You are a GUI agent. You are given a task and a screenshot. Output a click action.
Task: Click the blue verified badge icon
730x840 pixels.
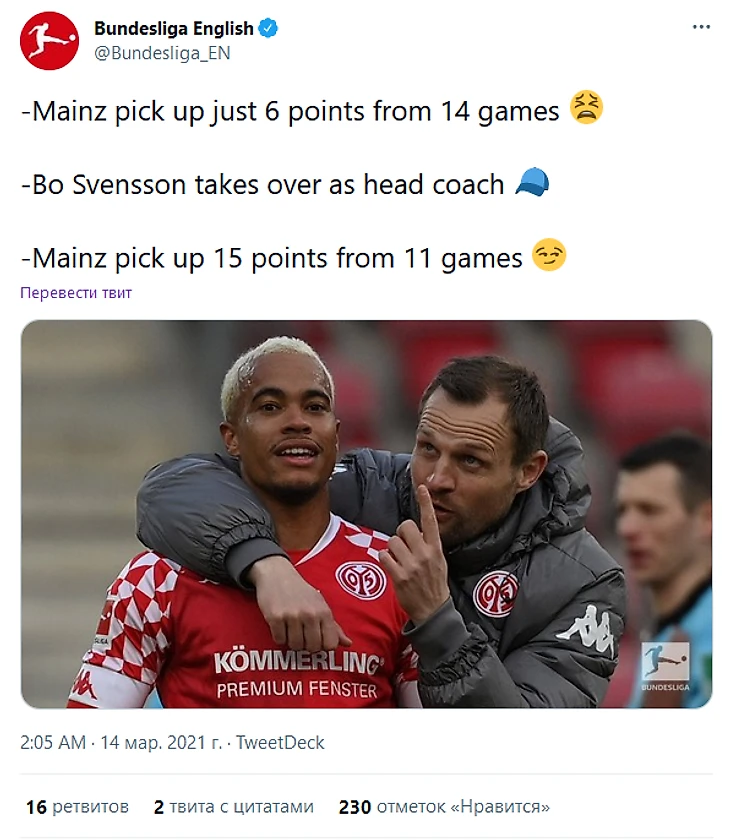[x=268, y=28]
